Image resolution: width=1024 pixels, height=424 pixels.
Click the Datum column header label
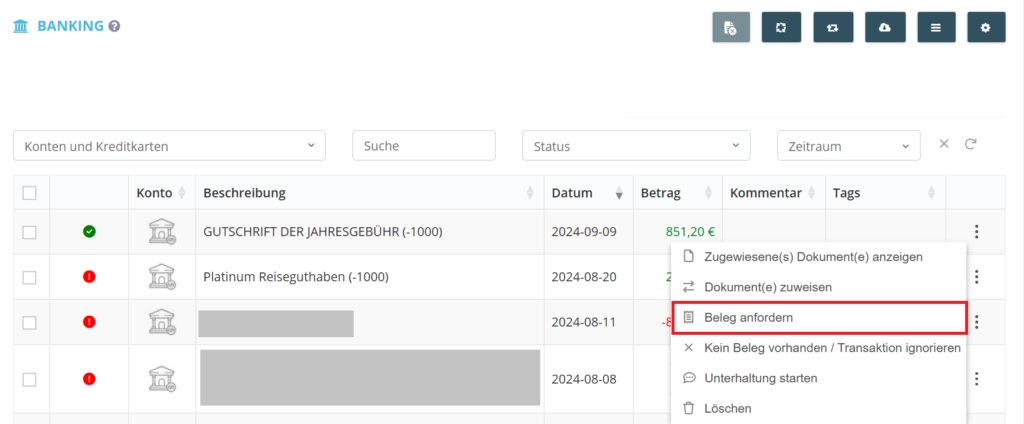click(x=572, y=193)
